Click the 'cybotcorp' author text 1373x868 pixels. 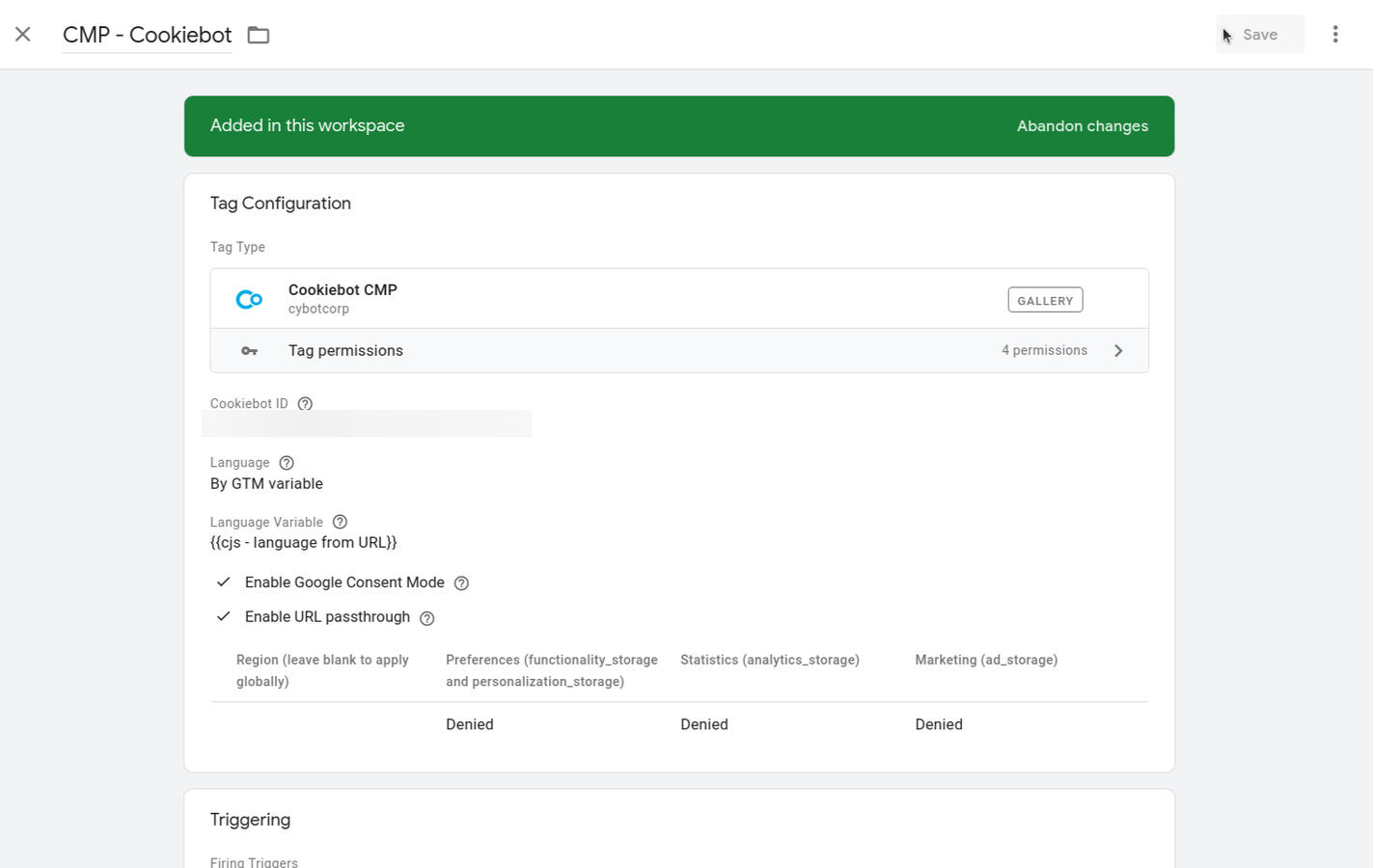[x=318, y=310]
